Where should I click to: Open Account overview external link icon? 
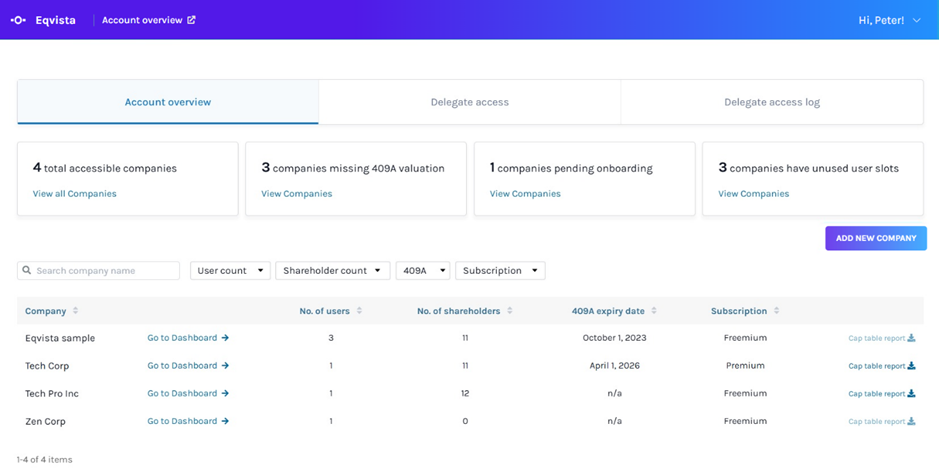192,20
